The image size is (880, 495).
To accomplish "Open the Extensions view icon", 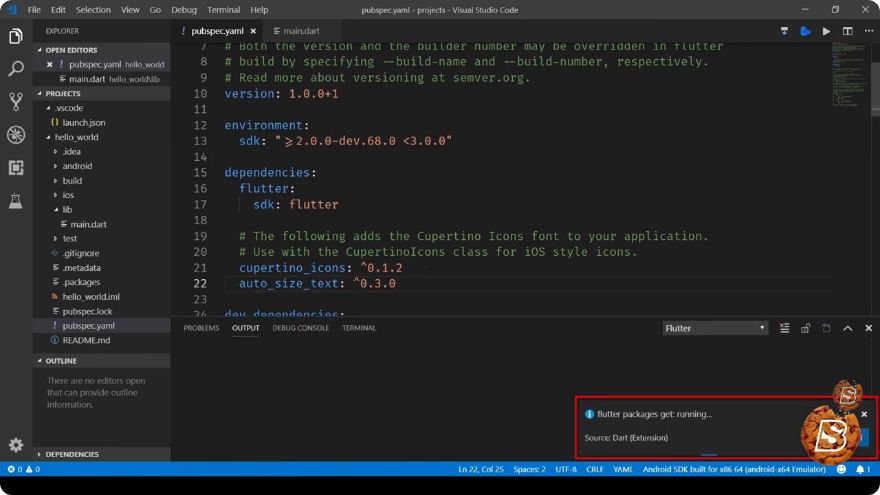I will (16, 168).
